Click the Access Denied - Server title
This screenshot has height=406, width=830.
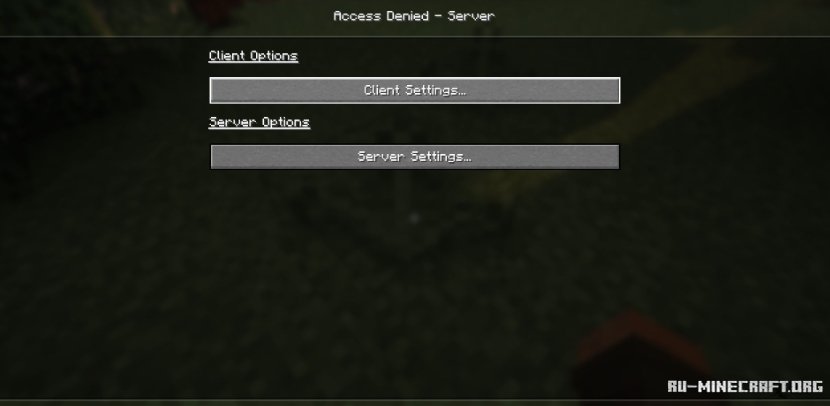[x=414, y=16]
